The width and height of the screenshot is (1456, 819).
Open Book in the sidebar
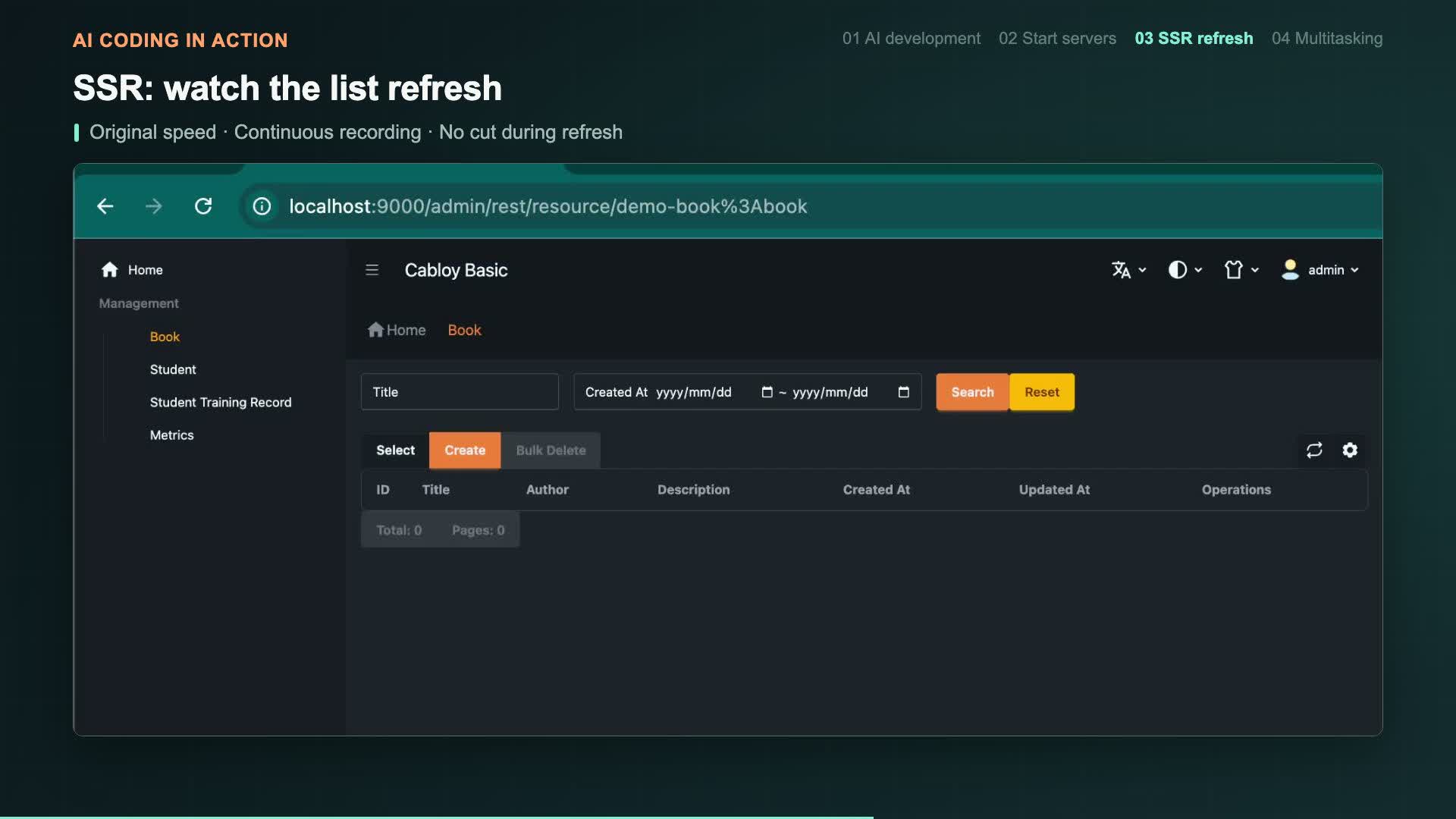click(165, 337)
